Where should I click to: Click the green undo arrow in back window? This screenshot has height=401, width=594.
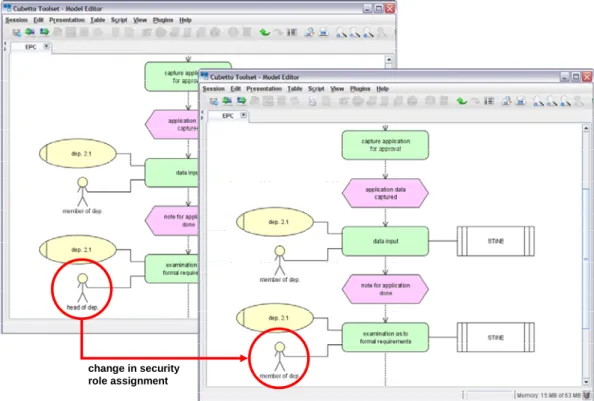(x=264, y=33)
